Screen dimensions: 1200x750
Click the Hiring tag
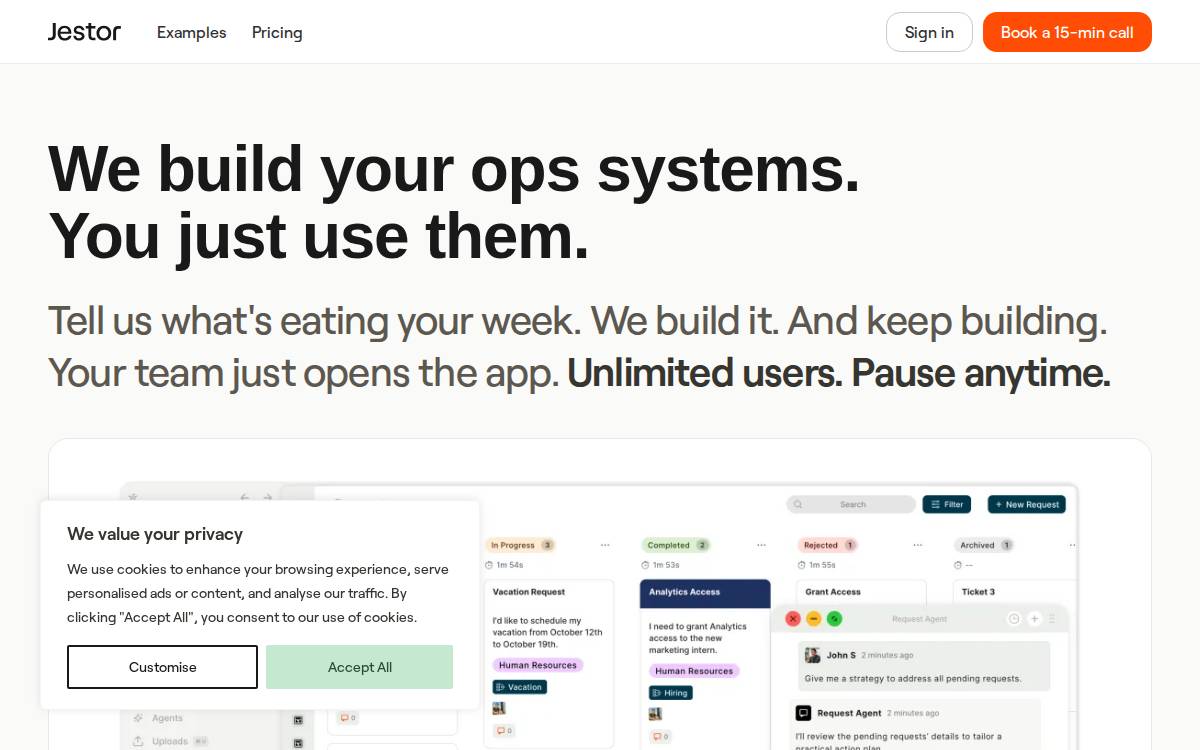tap(670, 693)
